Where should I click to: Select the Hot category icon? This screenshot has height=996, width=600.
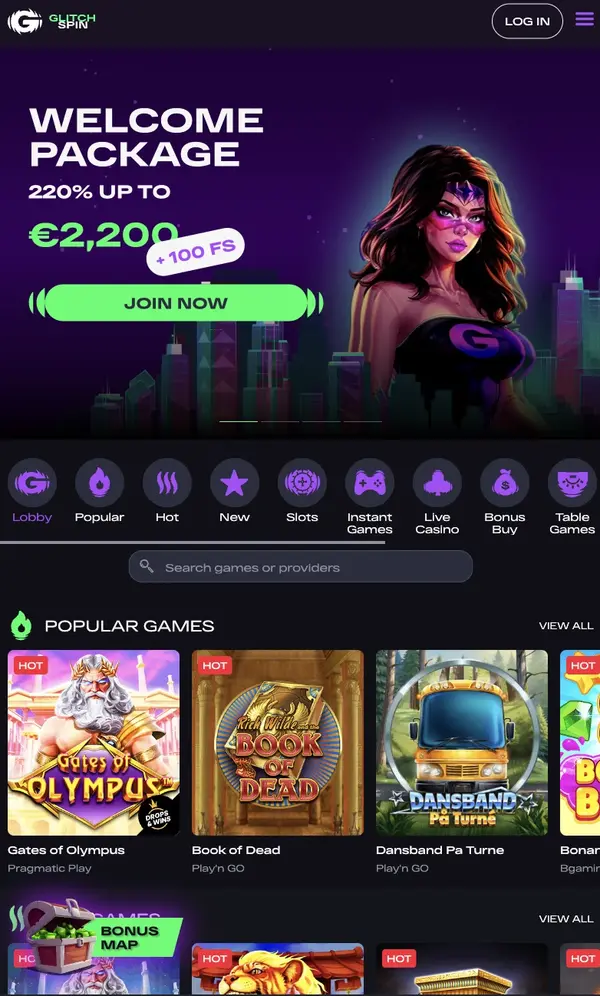[x=167, y=483]
